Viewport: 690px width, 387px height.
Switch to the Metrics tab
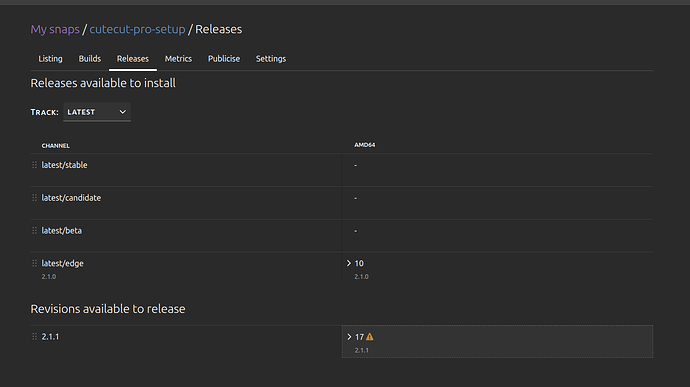(x=178, y=59)
